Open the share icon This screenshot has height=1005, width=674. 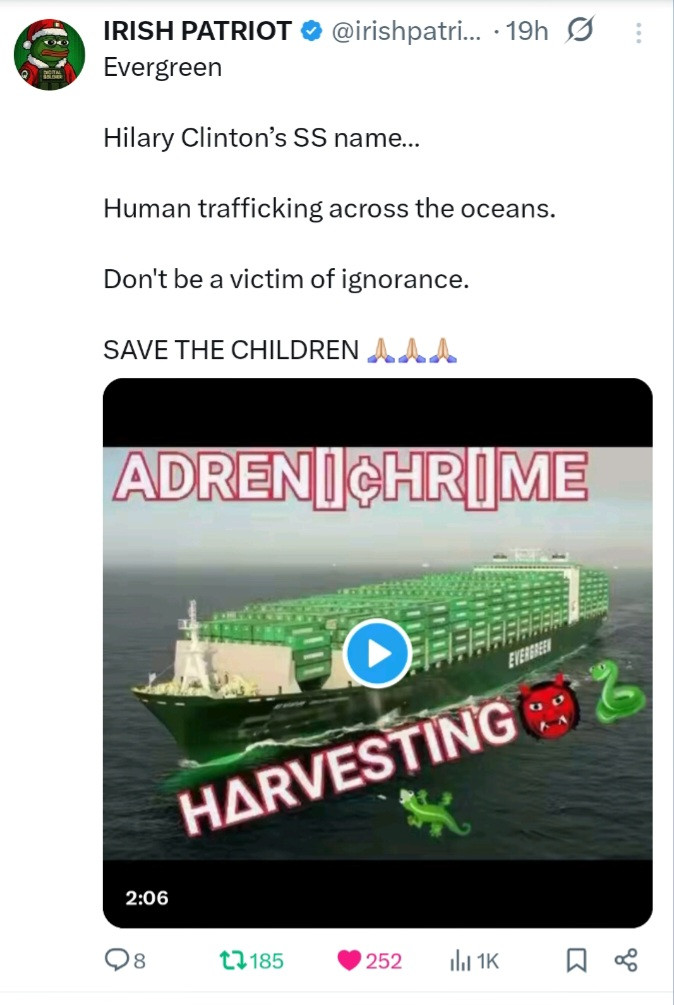coord(626,960)
